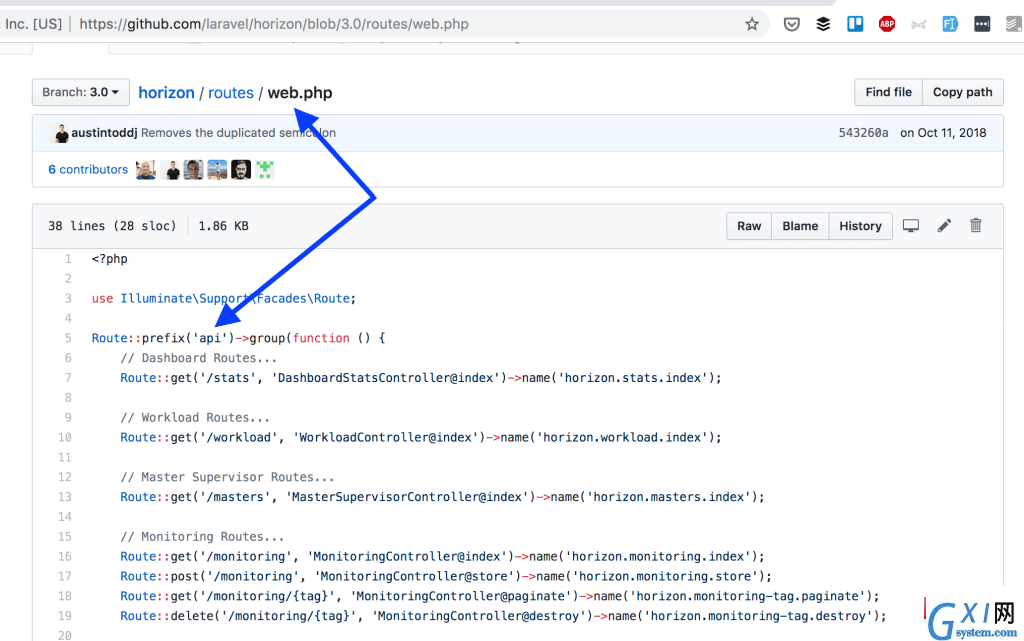Click the '<?php' opening tag on line 1
The image size is (1024, 641).
coord(110,259)
